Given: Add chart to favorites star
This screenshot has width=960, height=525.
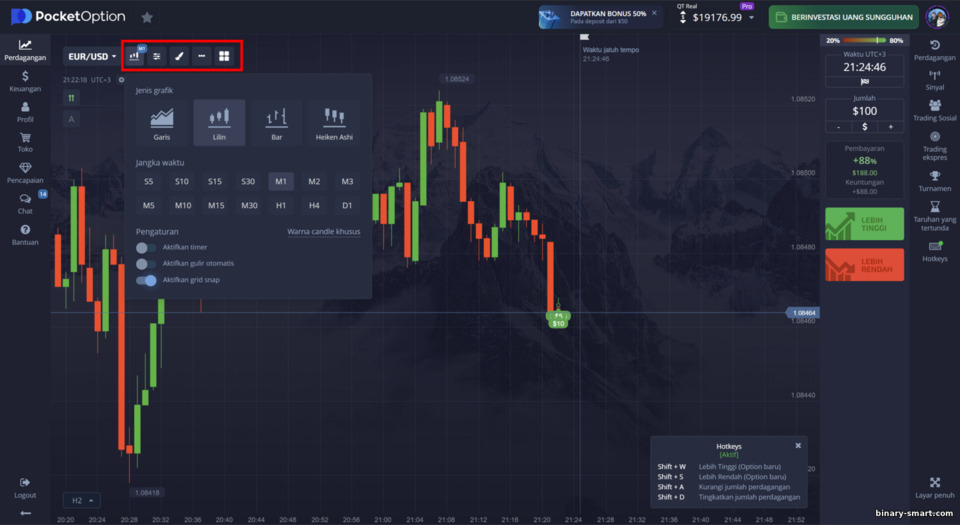Looking at the screenshot, I should [147, 17].
